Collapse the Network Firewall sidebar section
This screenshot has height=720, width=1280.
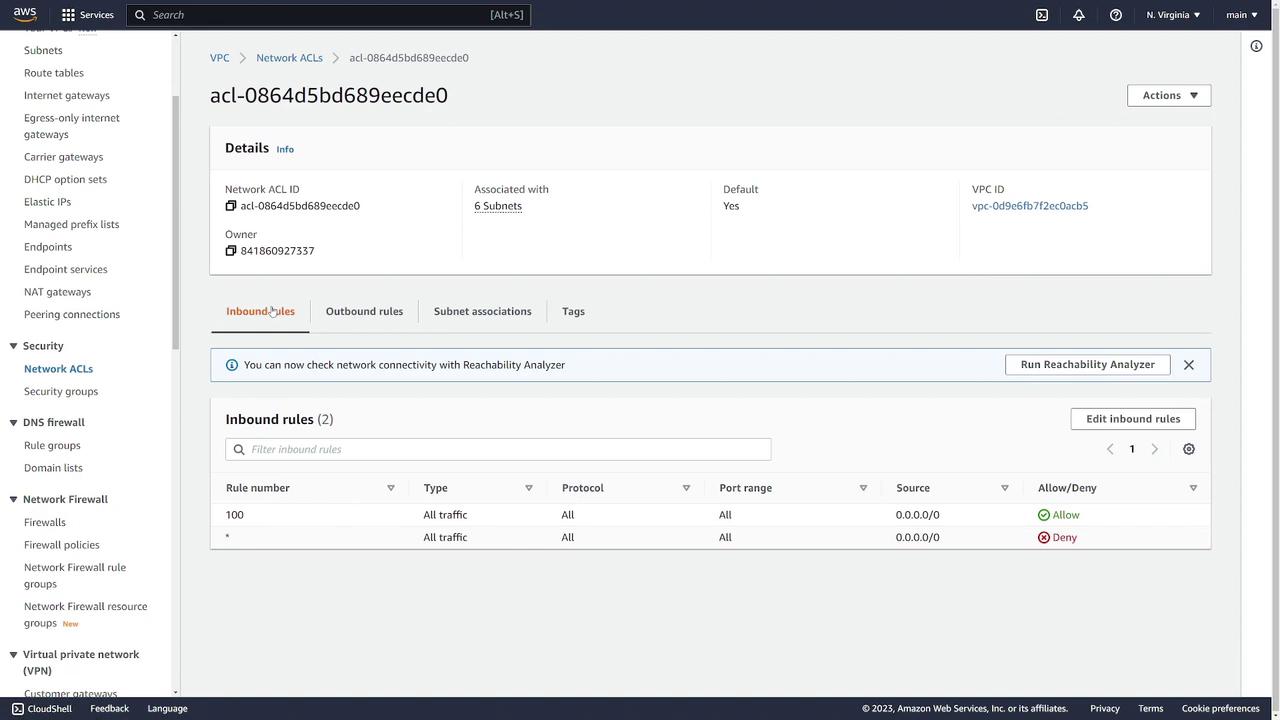point(14,499)
